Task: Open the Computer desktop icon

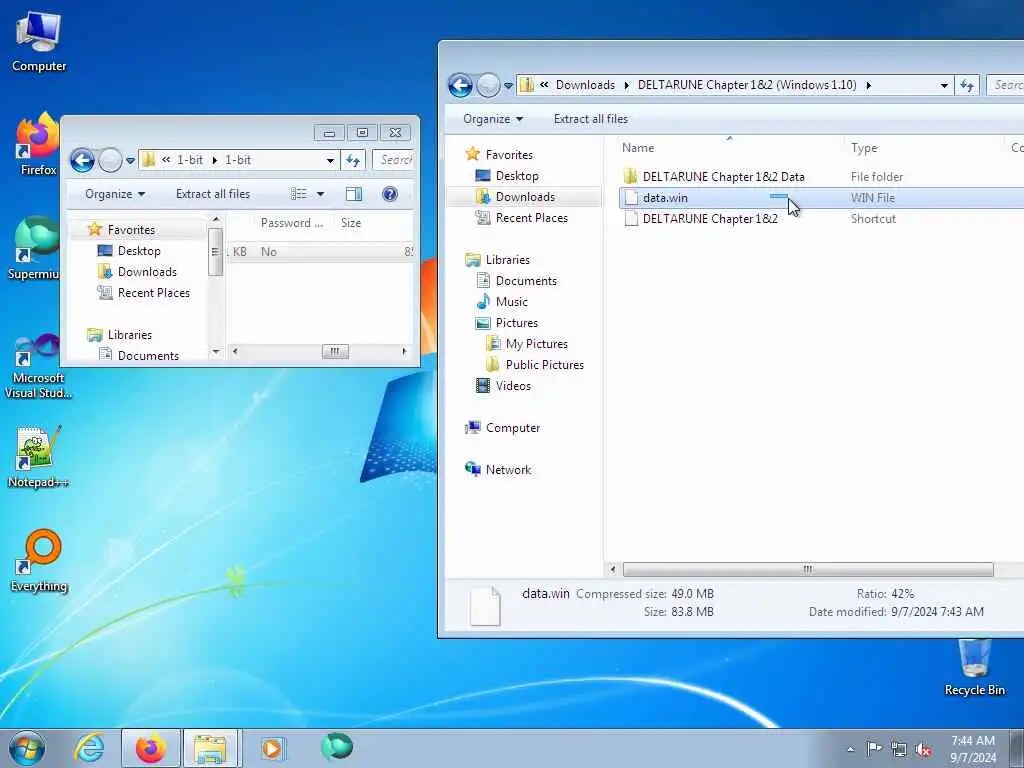Action: (39, 41)
